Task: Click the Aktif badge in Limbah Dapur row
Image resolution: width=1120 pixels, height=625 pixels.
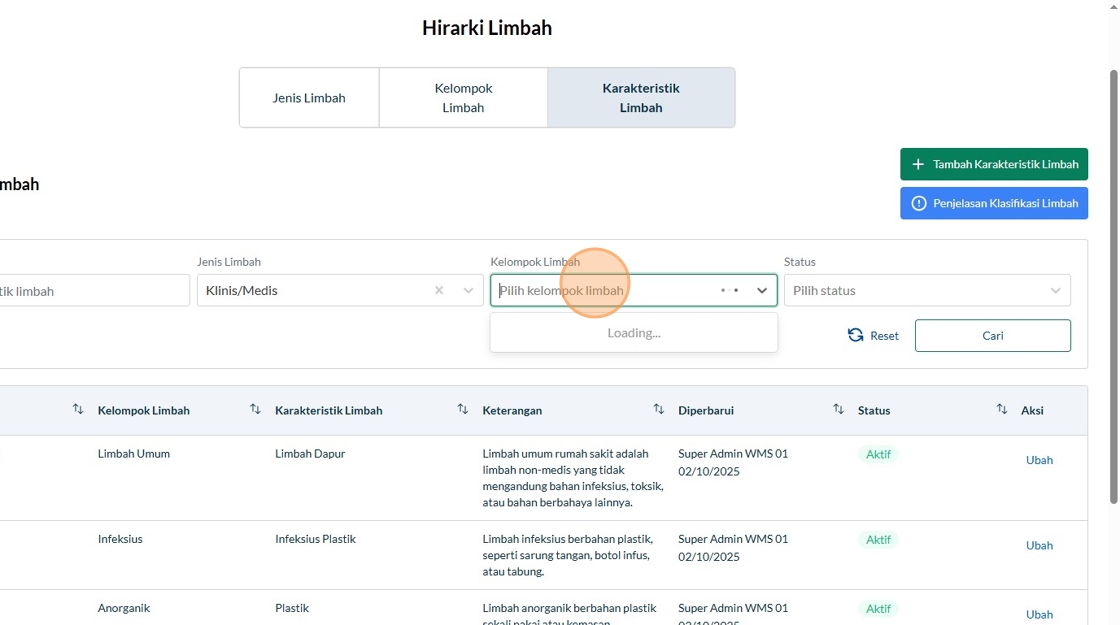Action: tap(878, 454)
